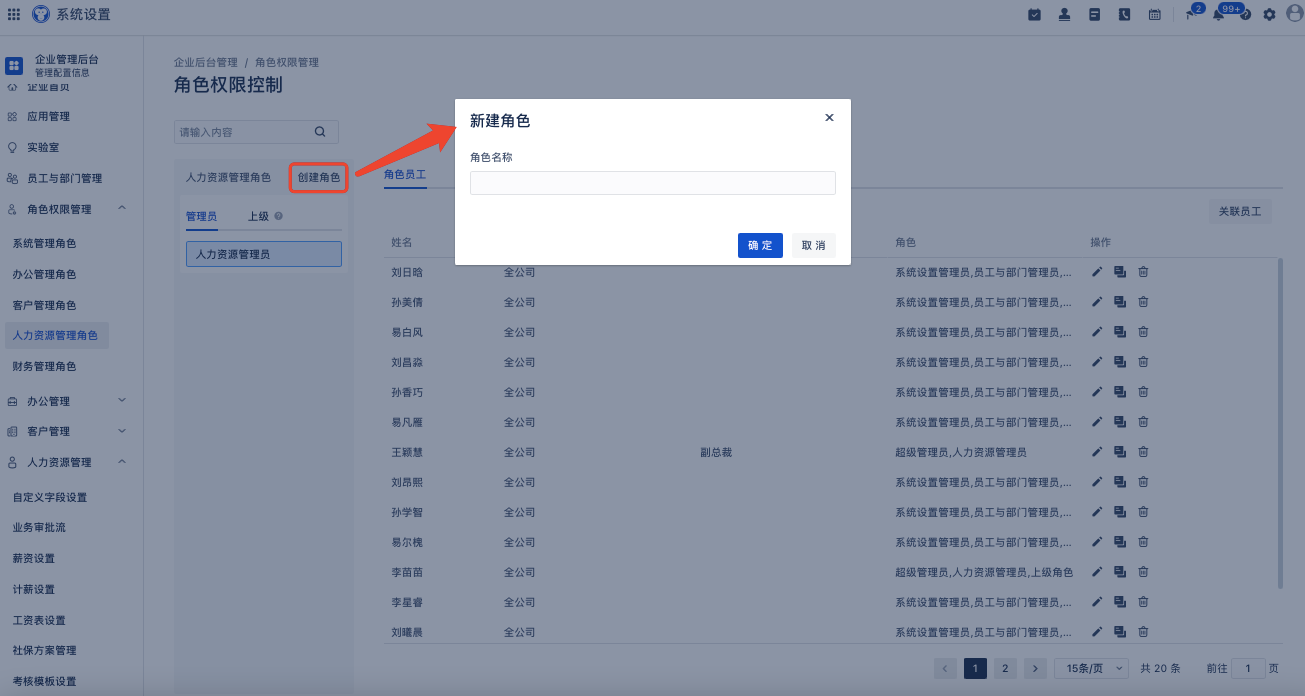Open 自定义字段设置 in the sidebar
This screenshot has height=696, width=1305.
pos(50,497)
